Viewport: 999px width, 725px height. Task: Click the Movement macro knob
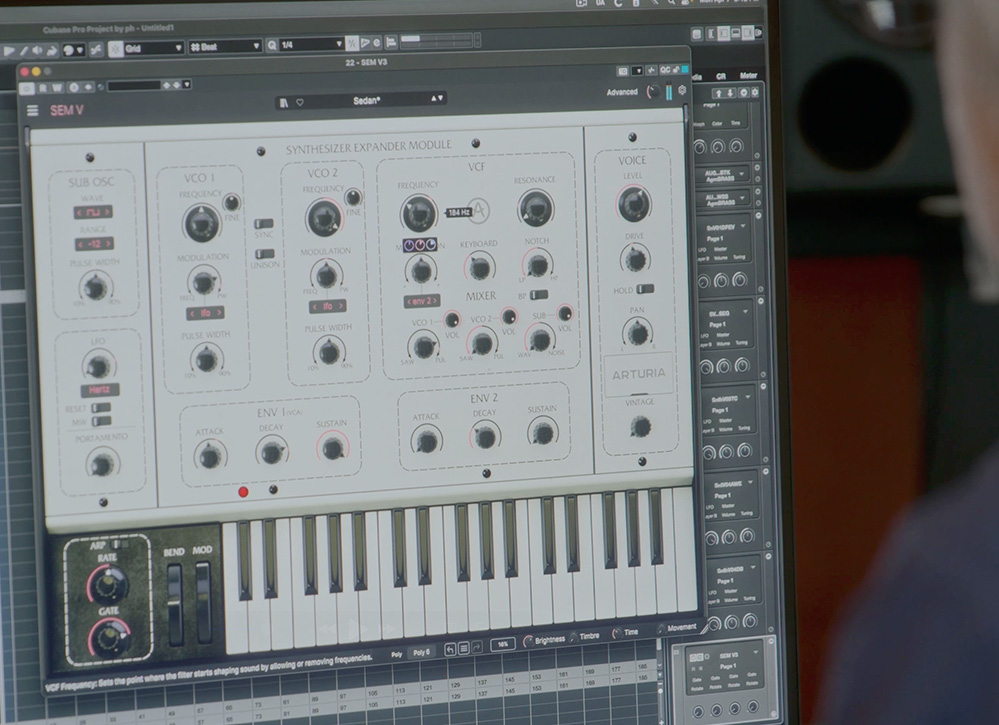(x=661, y=629)
